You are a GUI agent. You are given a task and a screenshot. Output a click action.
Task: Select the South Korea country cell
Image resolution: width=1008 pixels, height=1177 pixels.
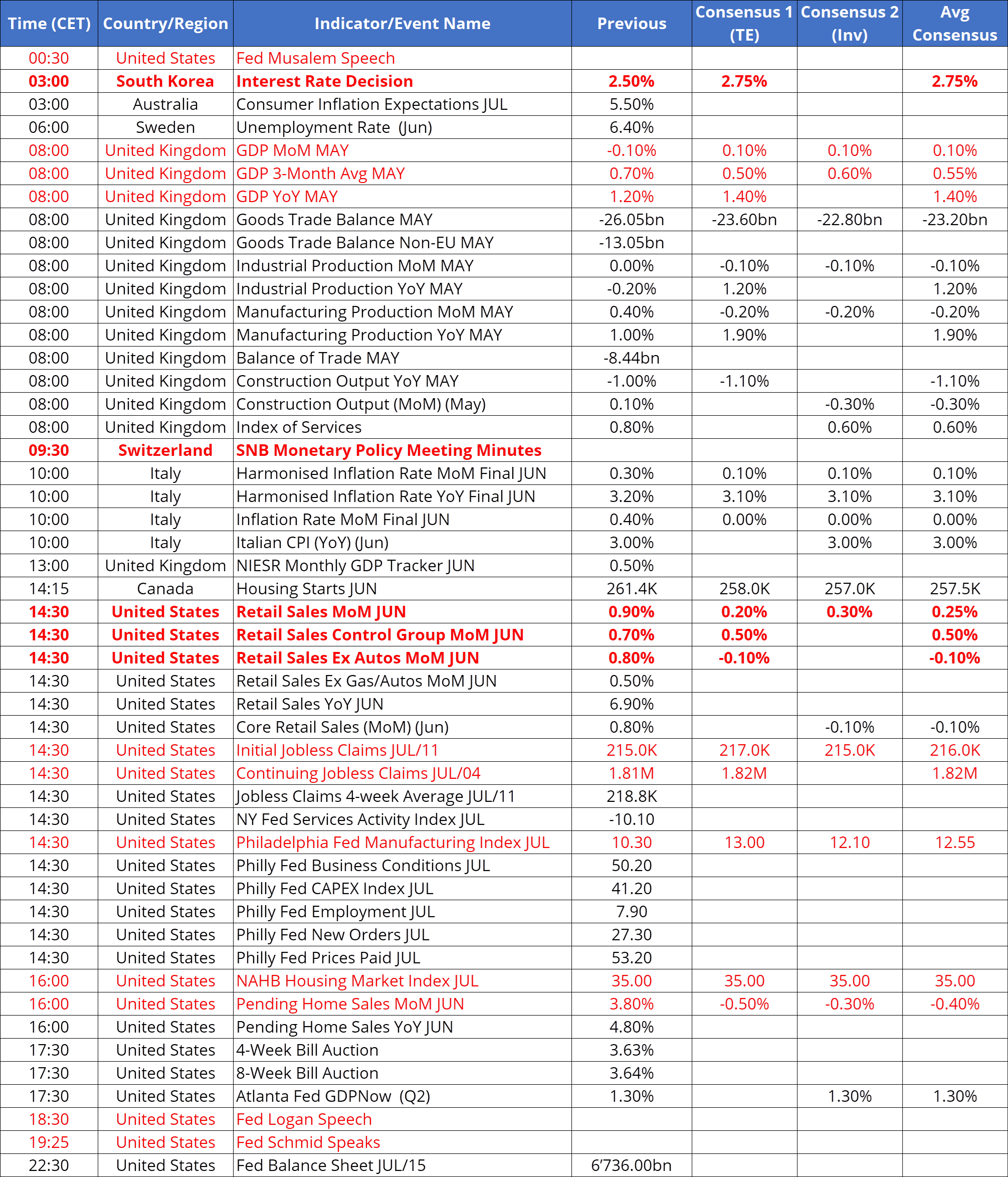coord(165,81)
